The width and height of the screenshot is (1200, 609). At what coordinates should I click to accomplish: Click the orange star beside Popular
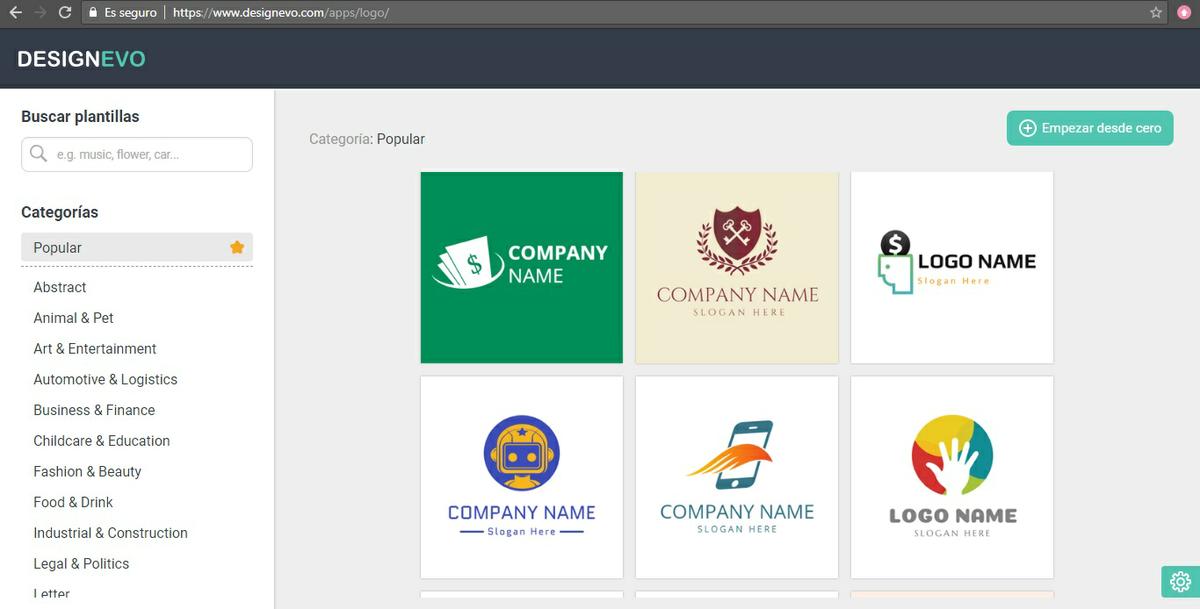tap(237, 247)
